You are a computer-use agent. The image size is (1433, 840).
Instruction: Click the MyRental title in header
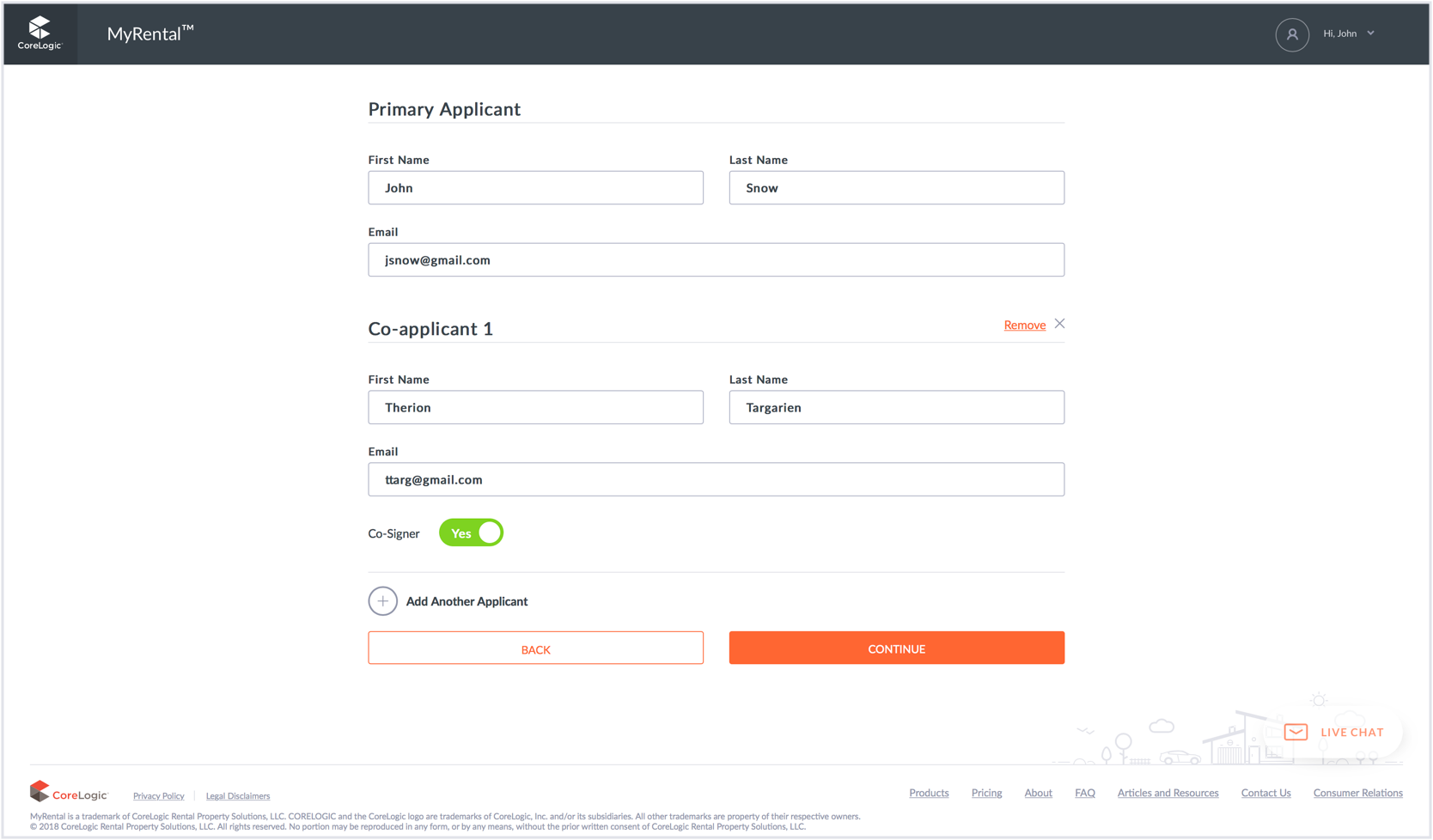(x=150, y=33)
